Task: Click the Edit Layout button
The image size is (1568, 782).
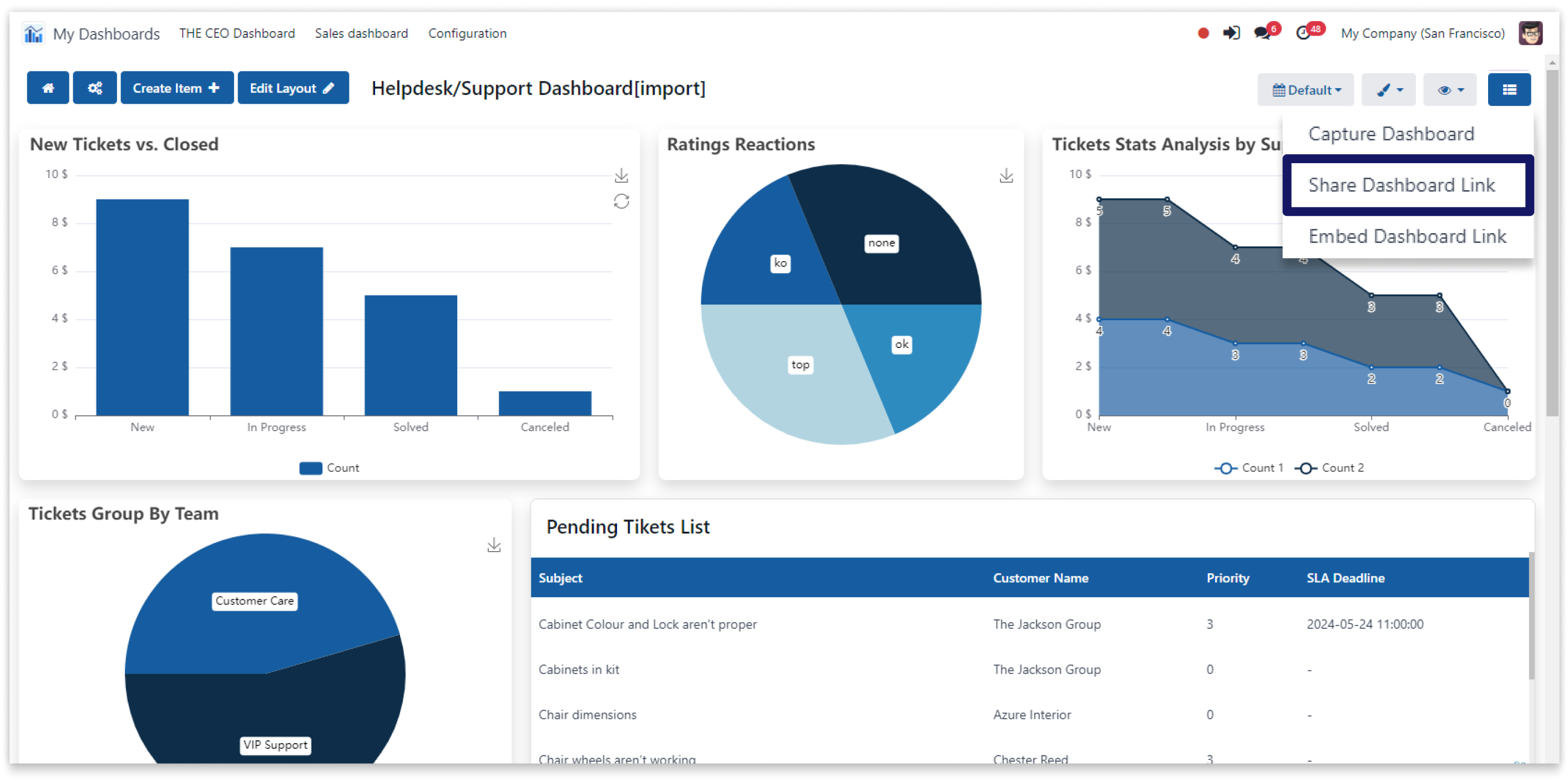Action: coord(293,88)
